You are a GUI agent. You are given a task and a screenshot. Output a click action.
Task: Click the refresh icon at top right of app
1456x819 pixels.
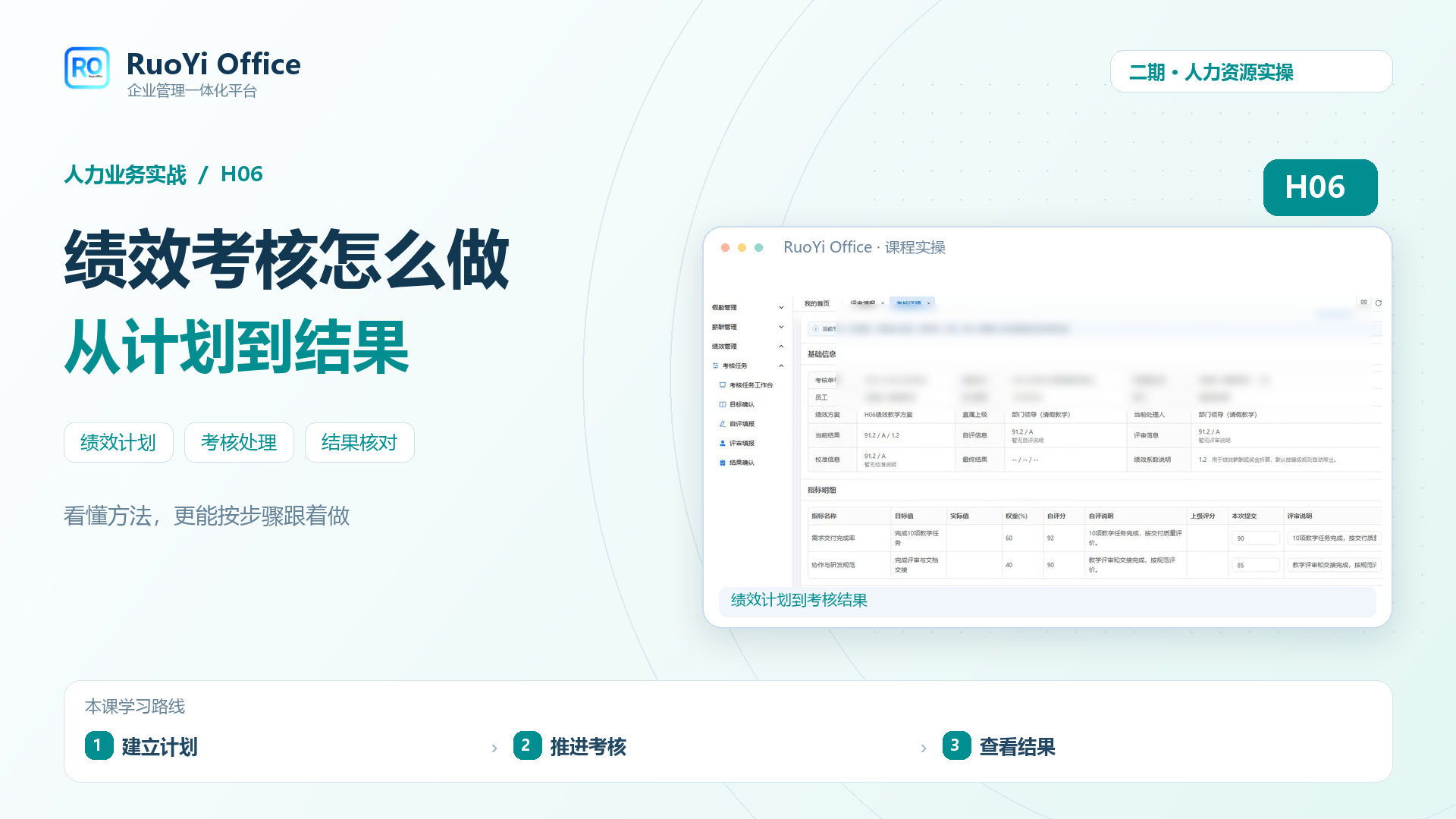coord(1379,303)
